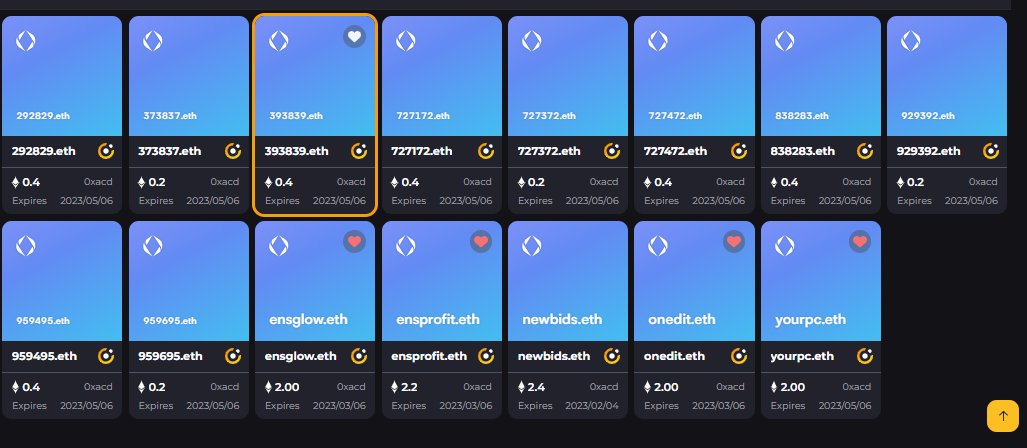
Task: Click the 2.2 ETH price on ensprofit.eth
Action: [x=404, y=387]
